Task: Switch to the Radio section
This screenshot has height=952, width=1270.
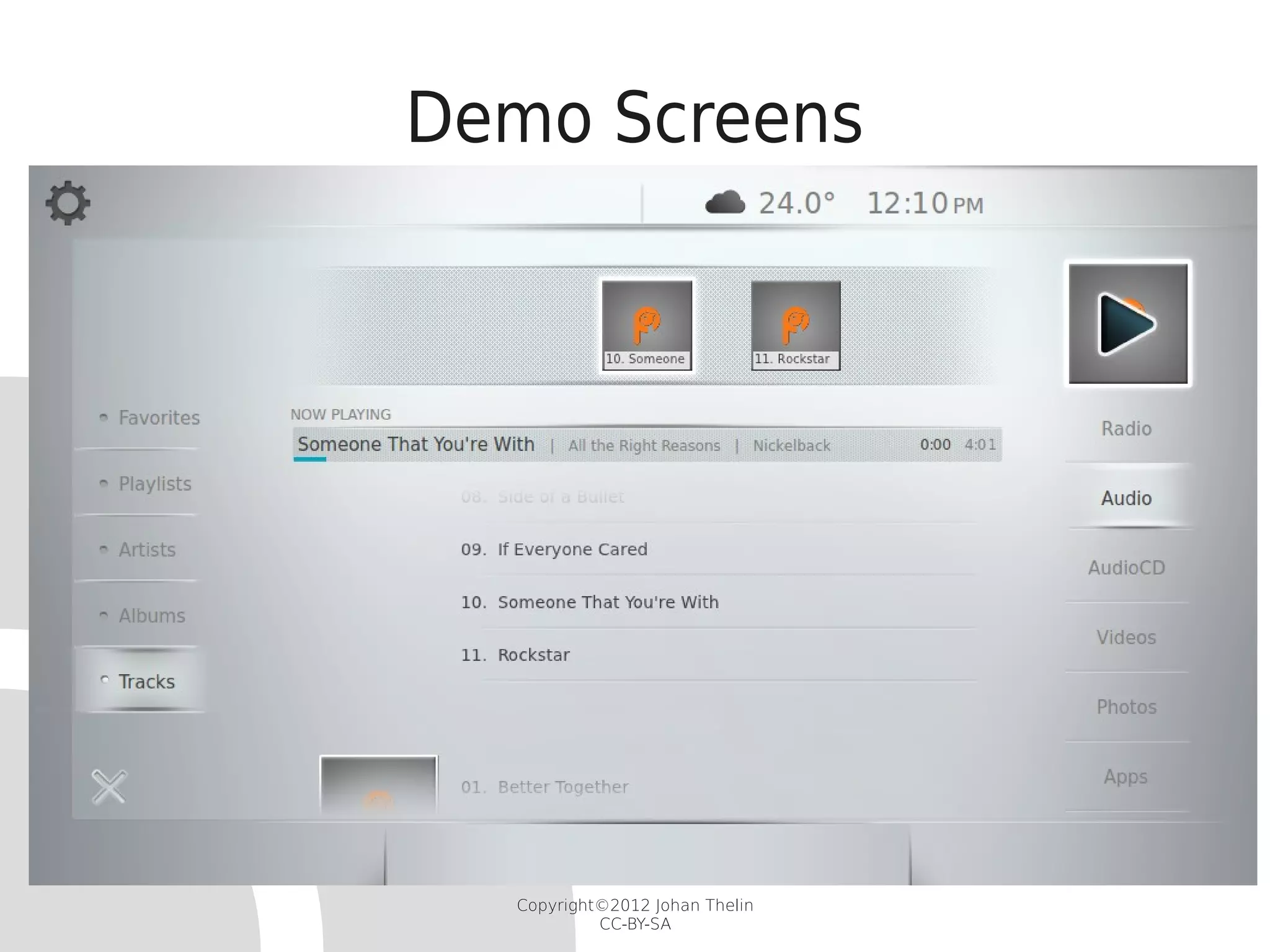Action: tap(1126, 429)
